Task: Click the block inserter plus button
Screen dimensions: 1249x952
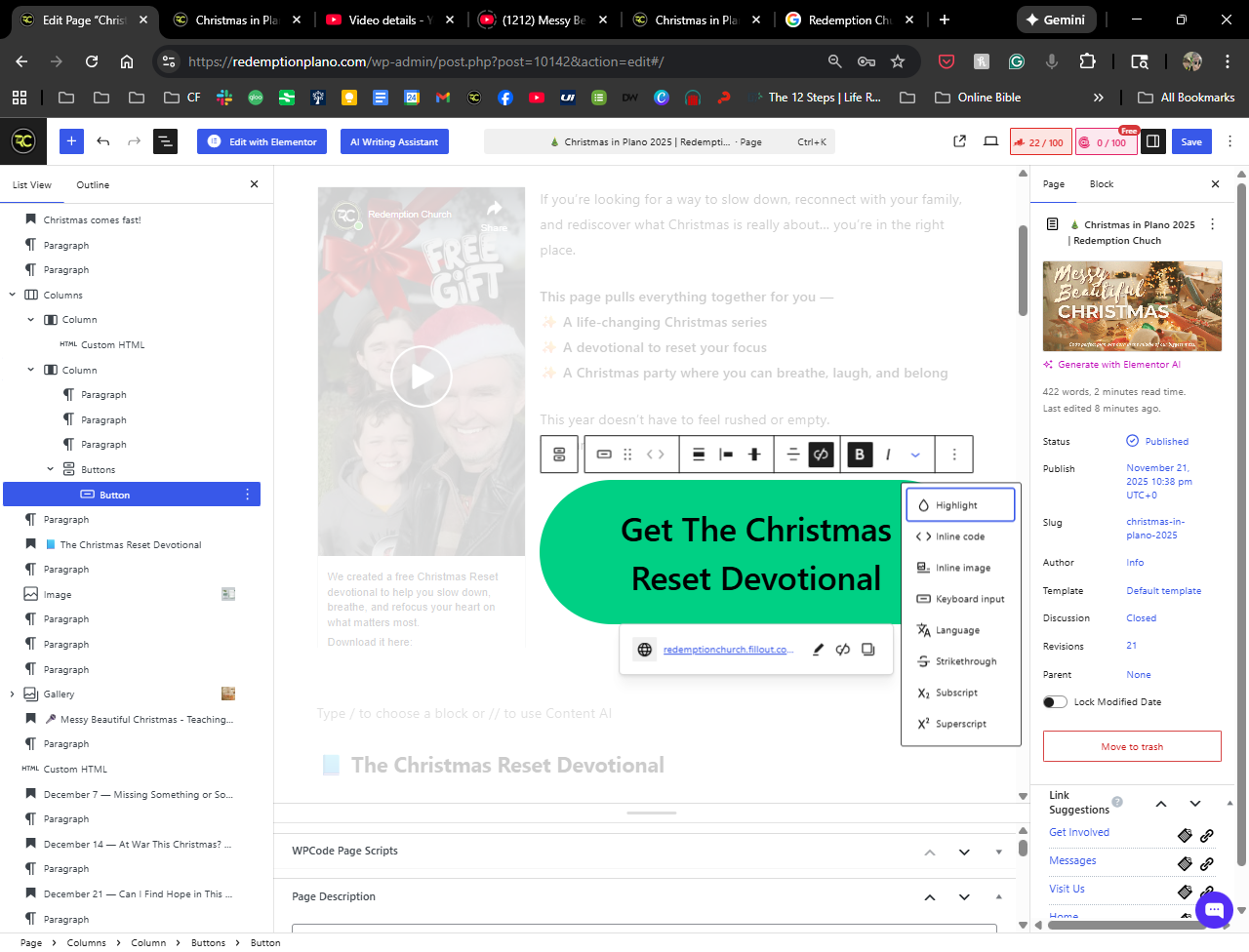Action: click(x=71, y=141)
